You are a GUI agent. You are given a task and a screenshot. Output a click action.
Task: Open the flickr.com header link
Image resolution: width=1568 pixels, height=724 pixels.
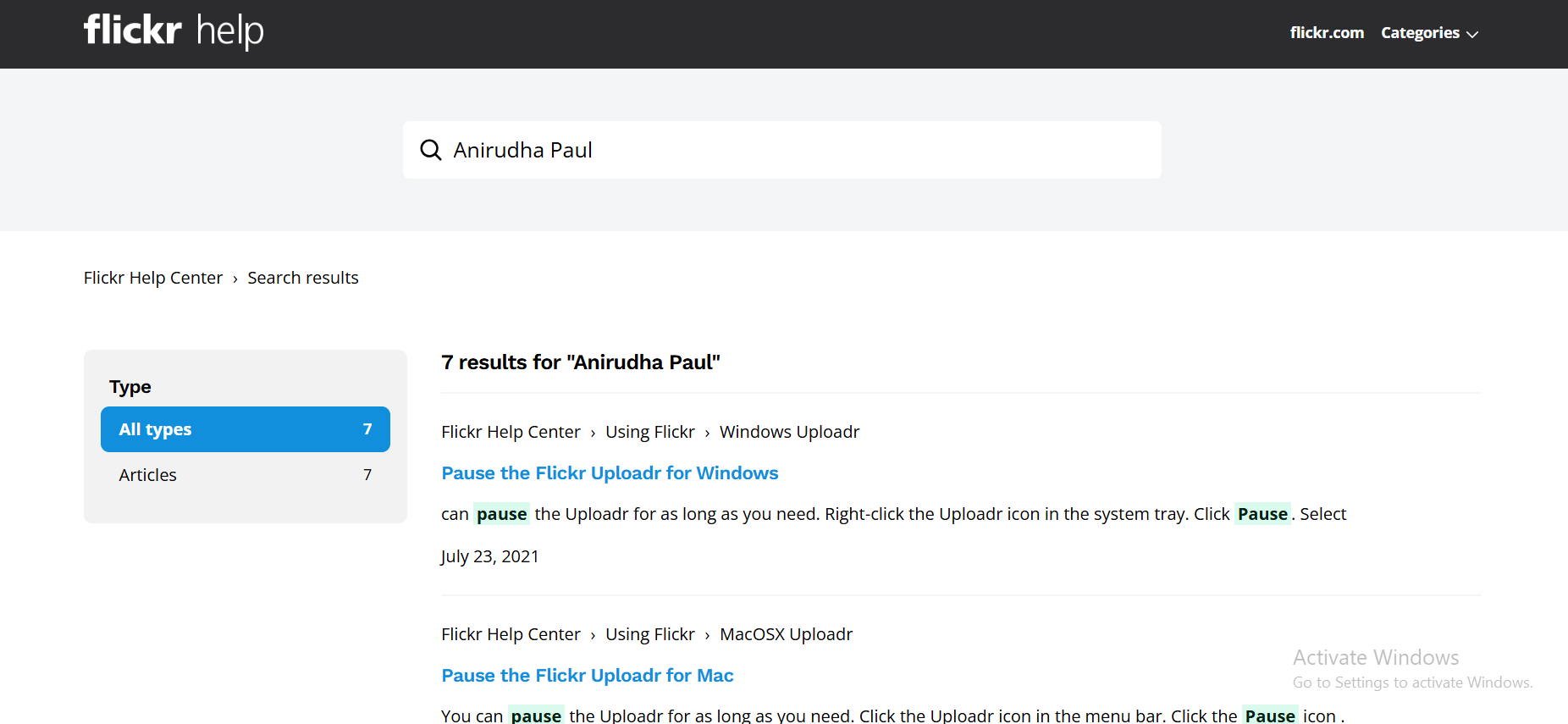tap(1327, 33)
